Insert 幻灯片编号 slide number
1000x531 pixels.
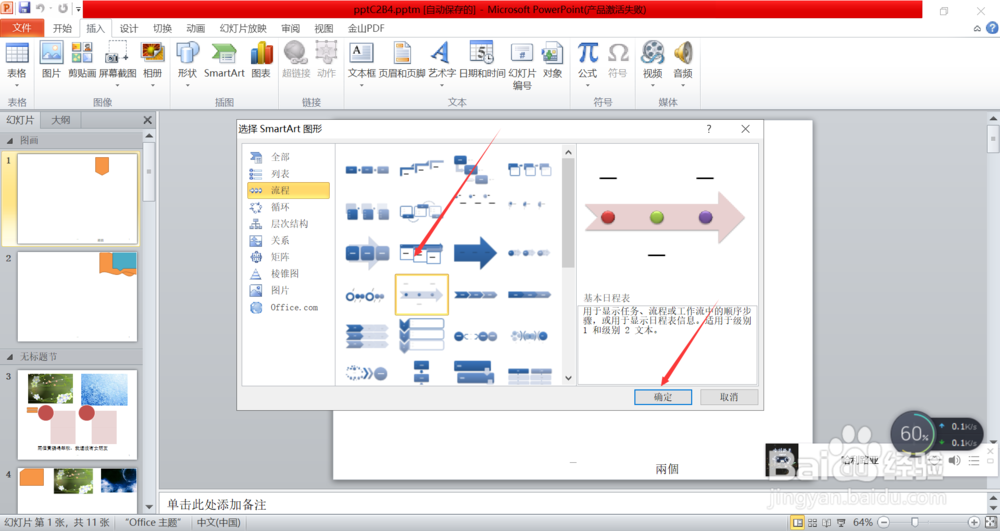click(x=522, y=65)
